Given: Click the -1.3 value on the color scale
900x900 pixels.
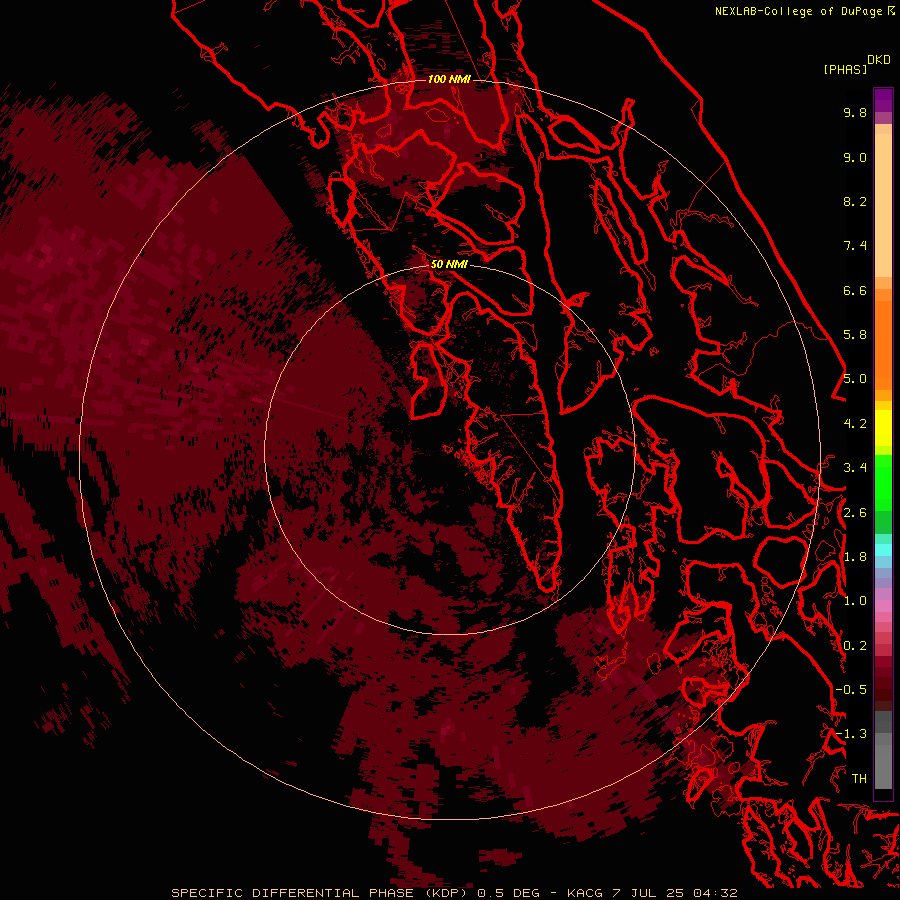Looking at the screenshot, I should click(851, 734).
